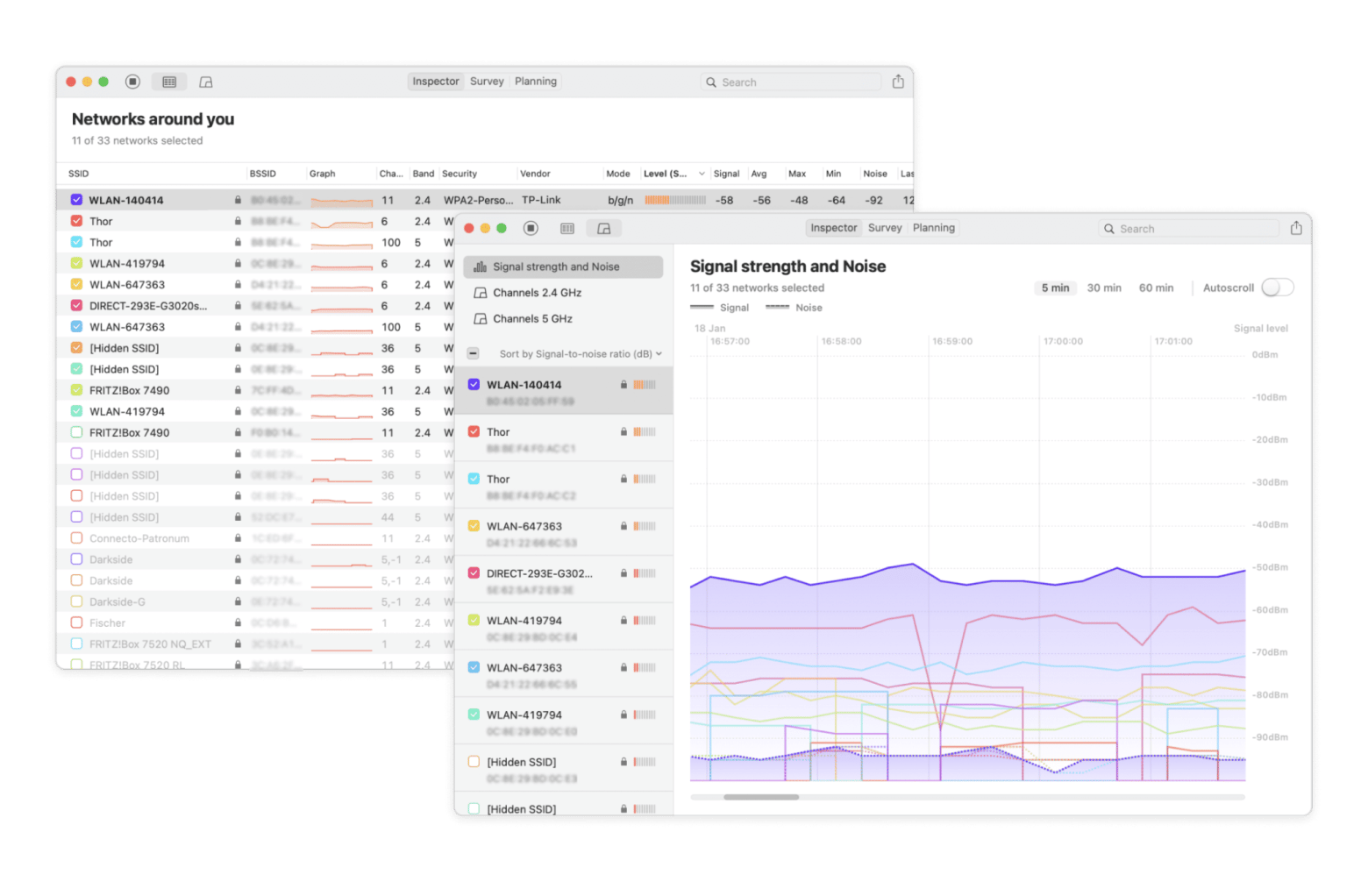The width and height of the screenshot is (1368, 896).
Task: Switch to table view in front window toolbar
Action: pyautogui.click(x=567, y=228)
